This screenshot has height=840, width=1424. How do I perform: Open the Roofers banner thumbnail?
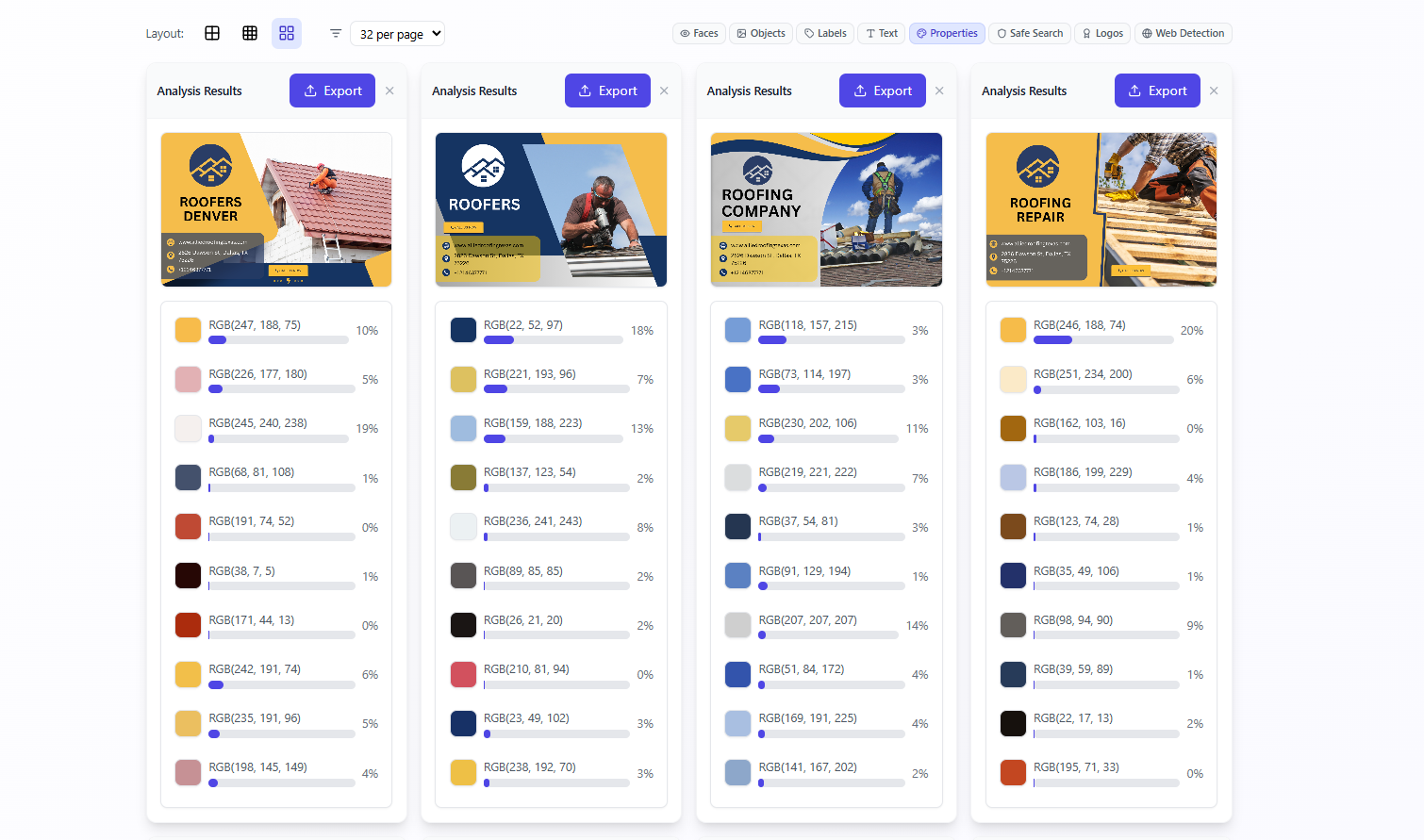pyautogui.click(x=551, y=209)
